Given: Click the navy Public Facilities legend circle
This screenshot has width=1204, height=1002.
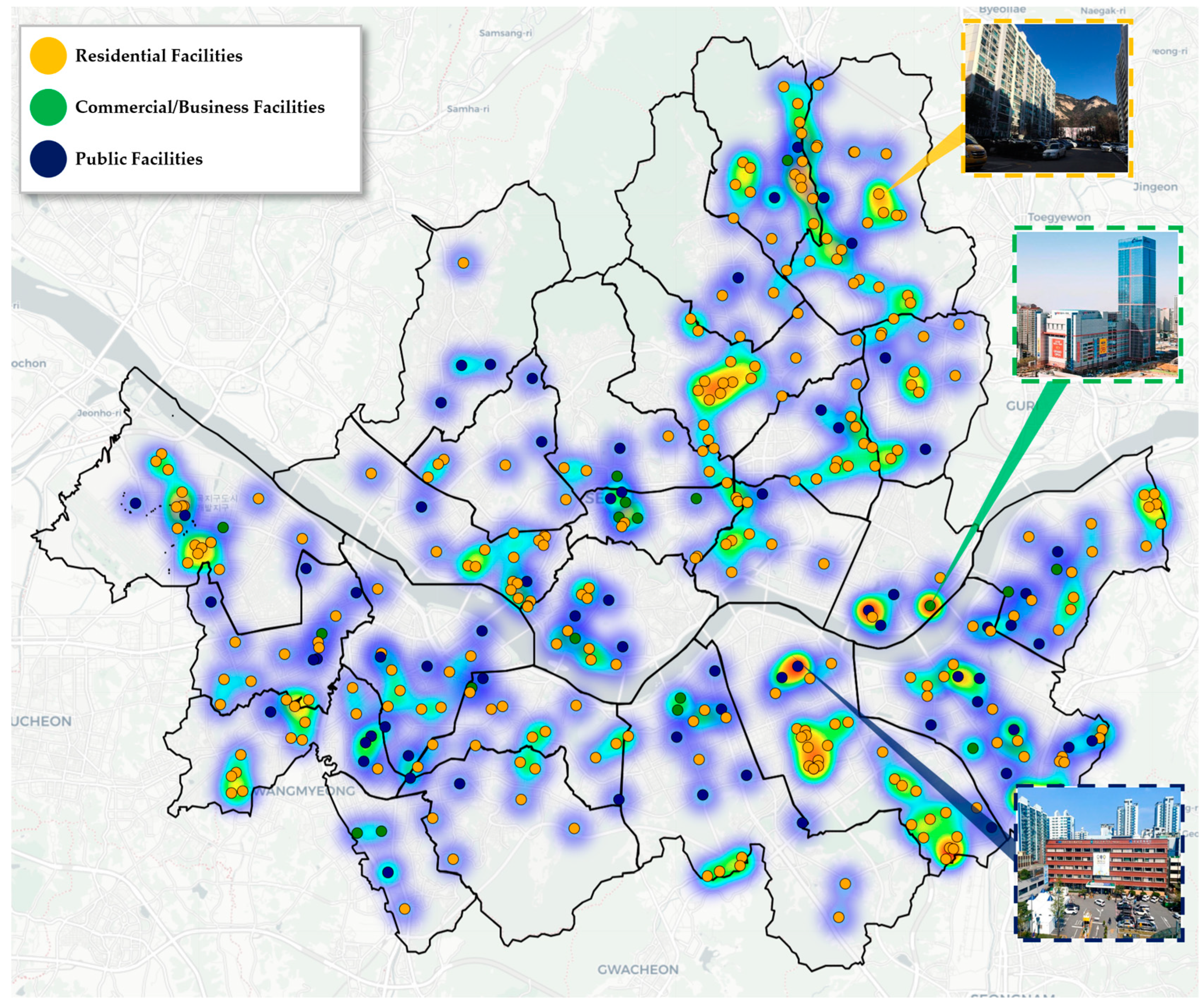Looking at the screenshot, I should click(x=48, y=159).
